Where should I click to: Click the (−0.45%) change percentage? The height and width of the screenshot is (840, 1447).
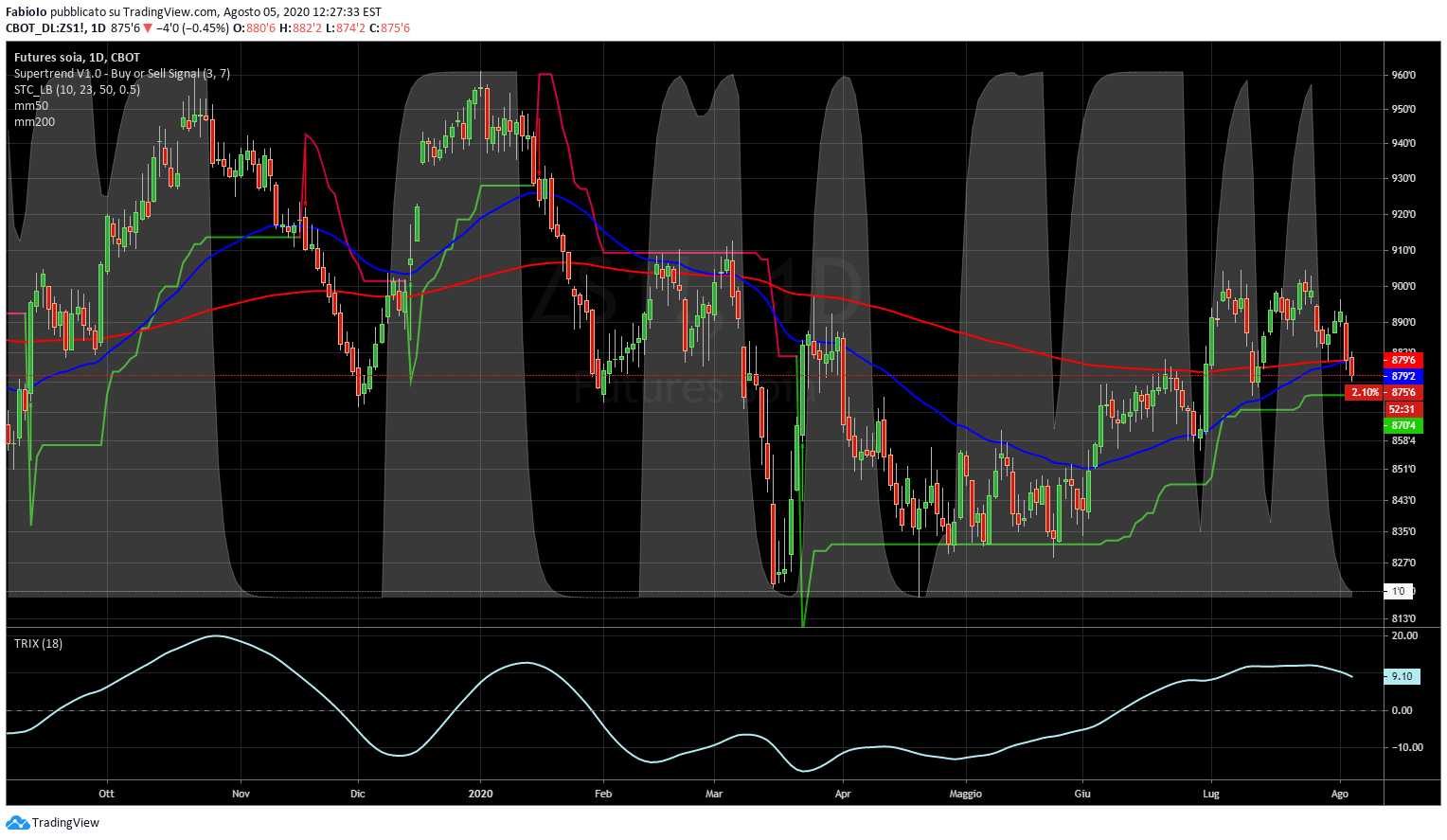[205, 28]
